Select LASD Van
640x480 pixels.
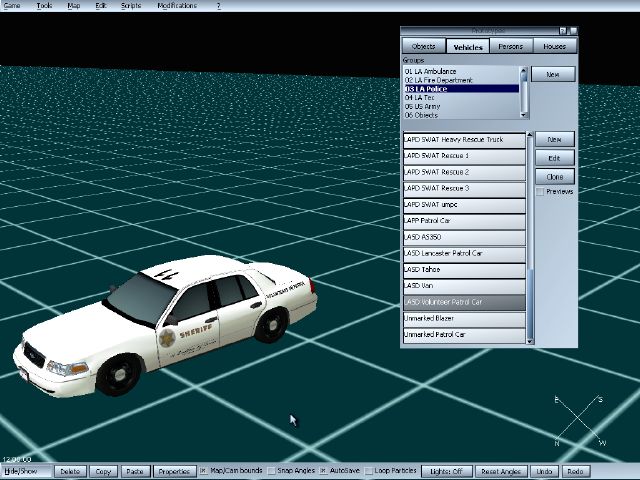(x=464, y=286)
